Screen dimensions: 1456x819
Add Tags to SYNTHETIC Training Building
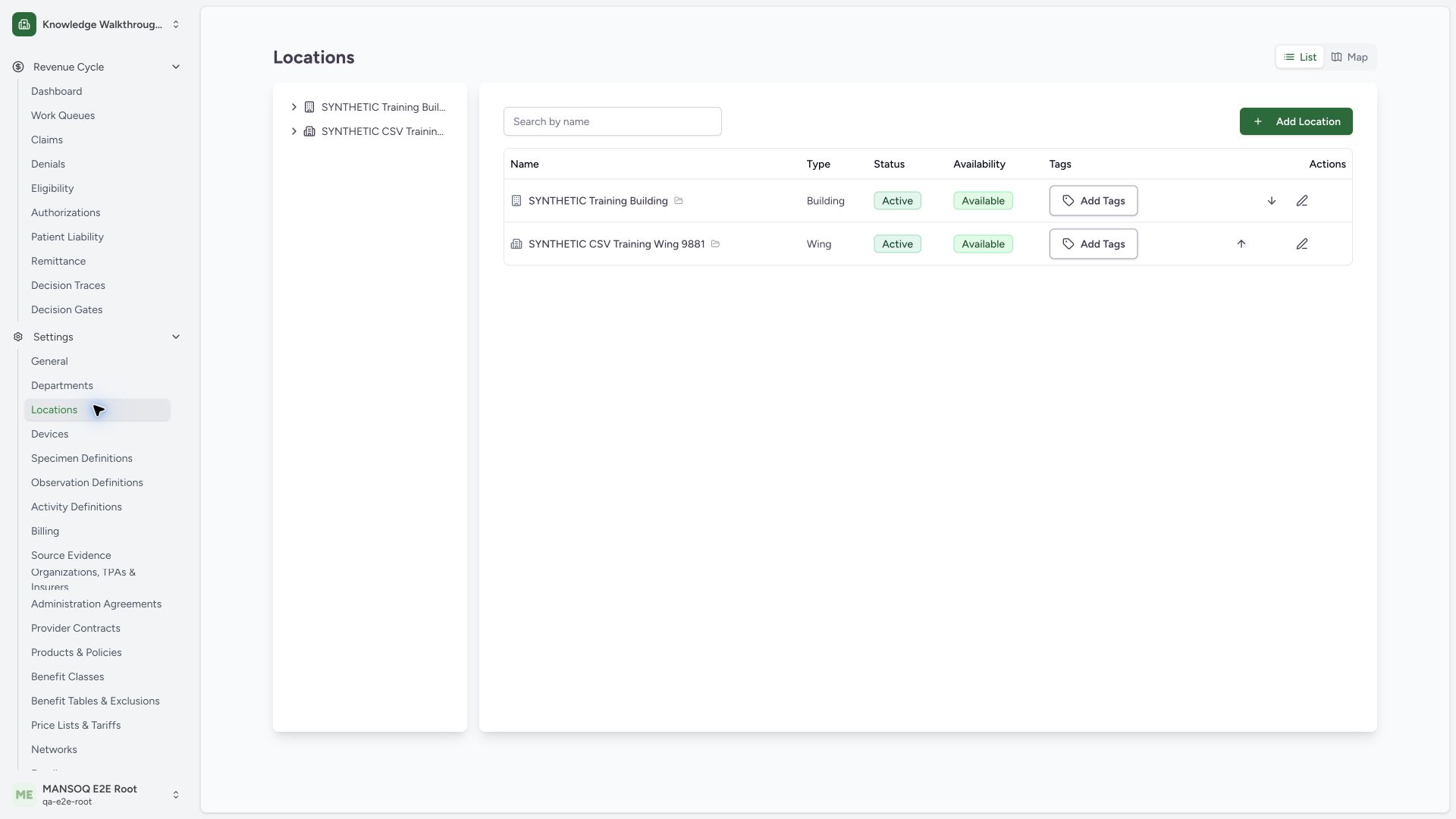tap(1094, 201)
